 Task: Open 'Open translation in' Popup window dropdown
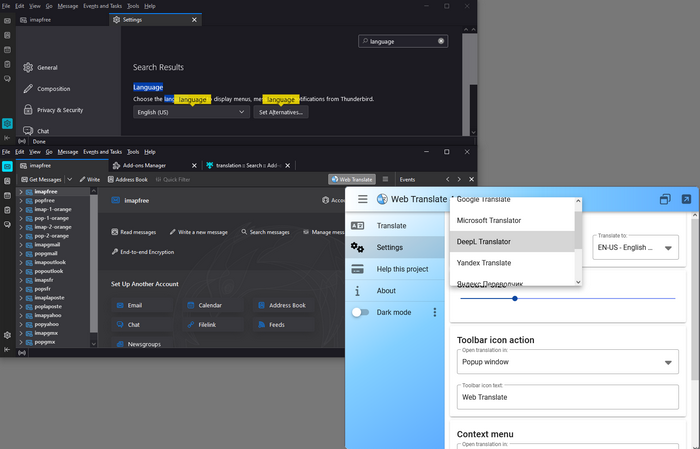pyautogui.click(x=567, y=362)
